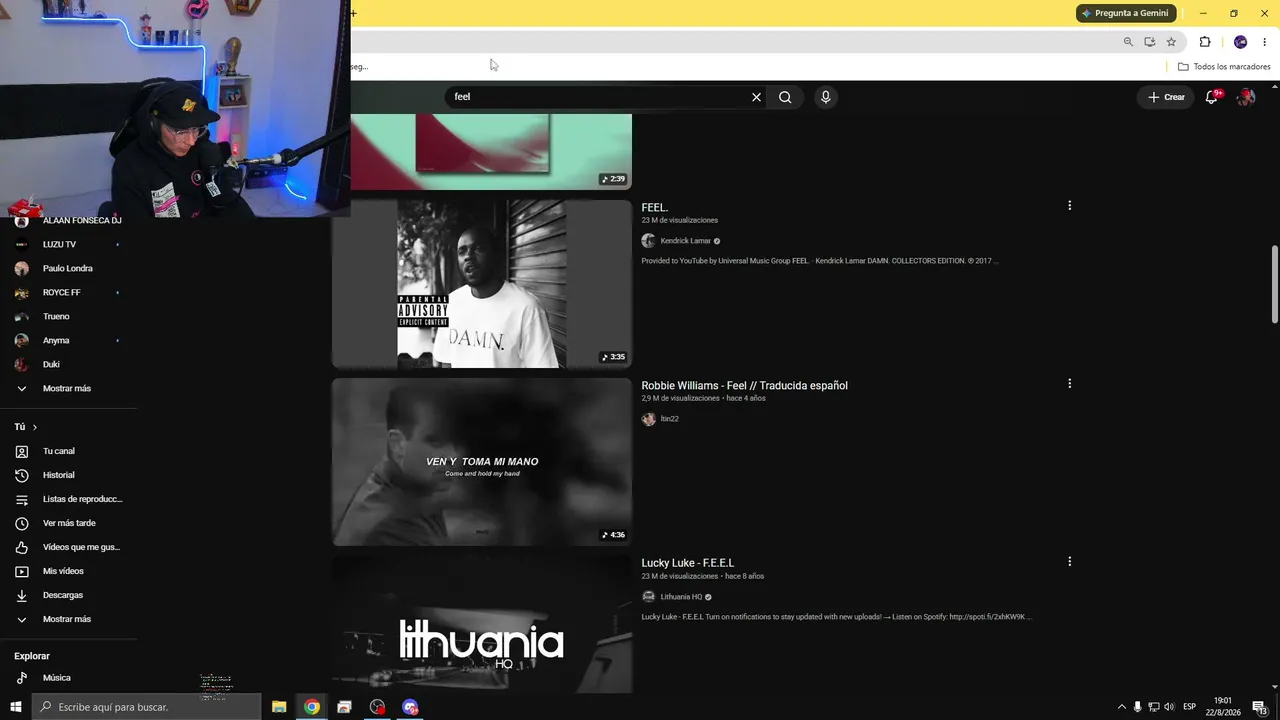Open 'Ver más tarde' playlist
1280x720 pixels.
click(x=68, y=523)
